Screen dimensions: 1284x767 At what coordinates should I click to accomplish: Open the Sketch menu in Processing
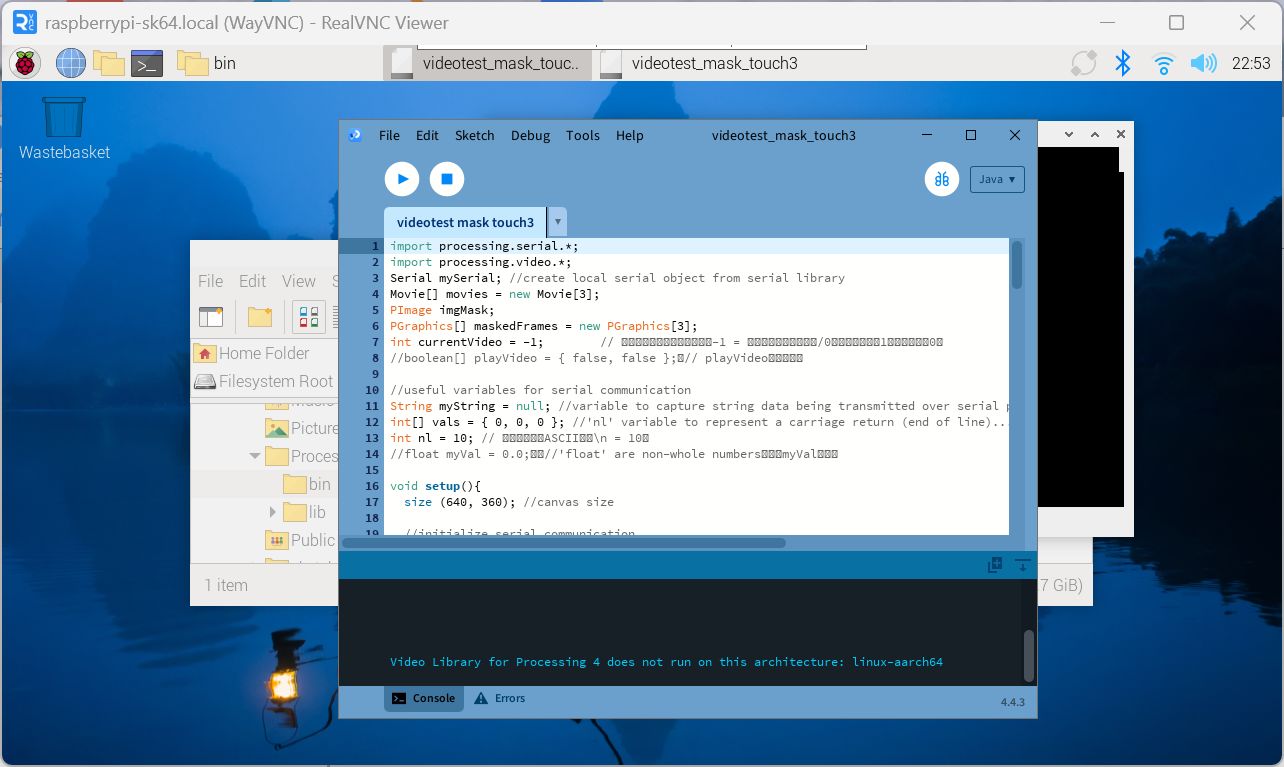(475, 135)
